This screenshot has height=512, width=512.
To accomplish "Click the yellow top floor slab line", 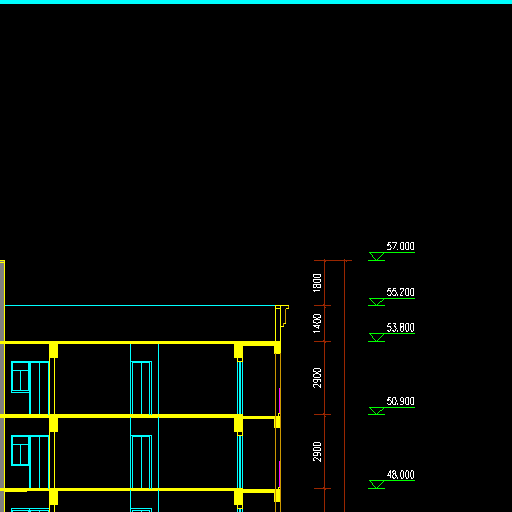I will tap(140, 343).
